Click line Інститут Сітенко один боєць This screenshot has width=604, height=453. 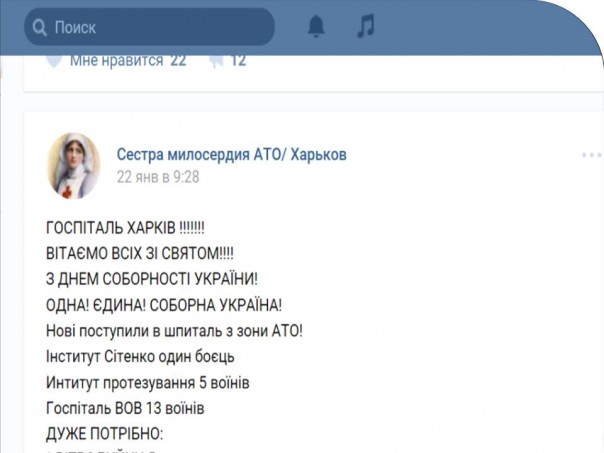tap(140, 357)
